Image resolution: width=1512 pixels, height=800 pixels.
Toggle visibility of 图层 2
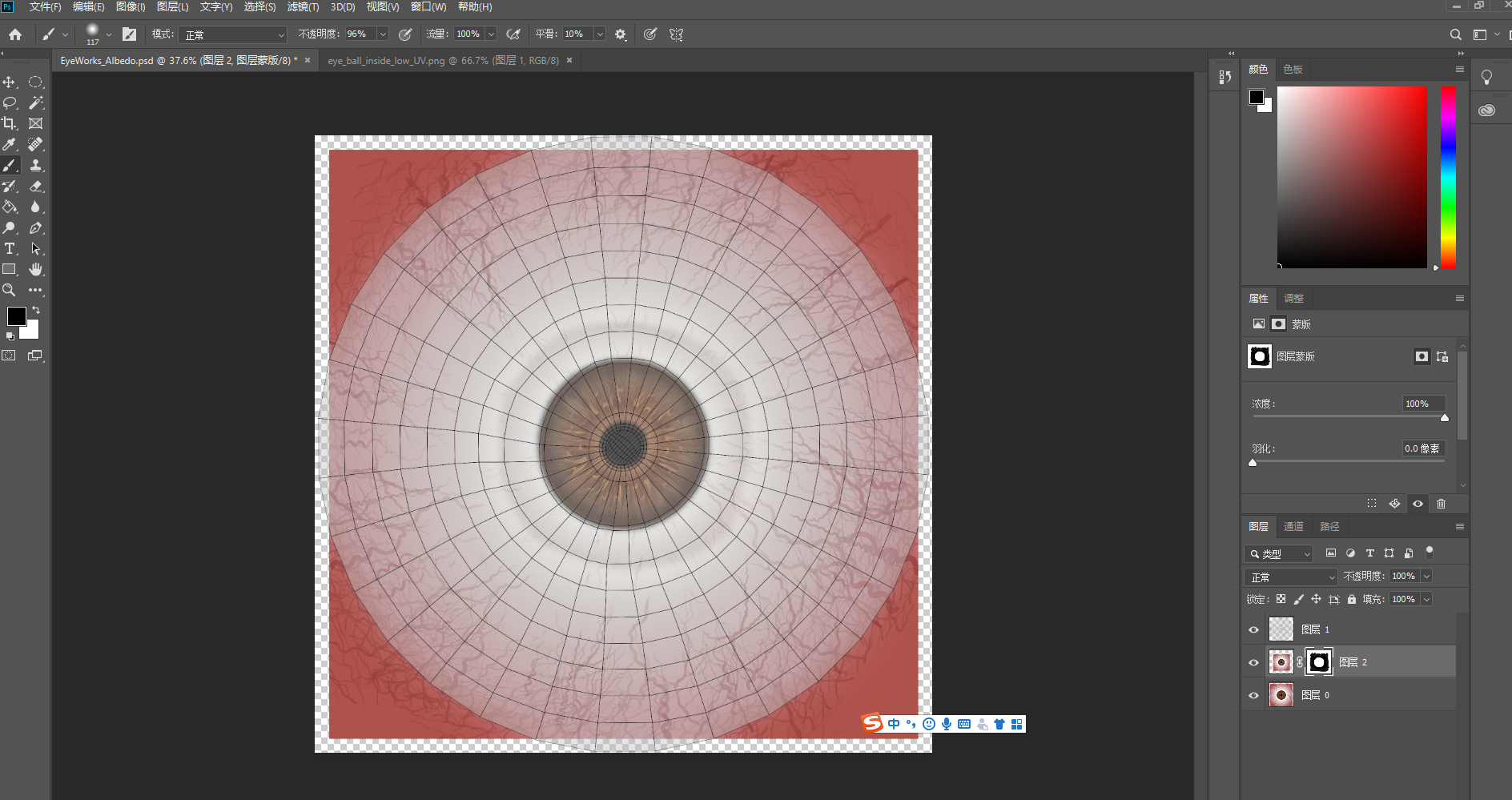click(x=1254, y=662)
